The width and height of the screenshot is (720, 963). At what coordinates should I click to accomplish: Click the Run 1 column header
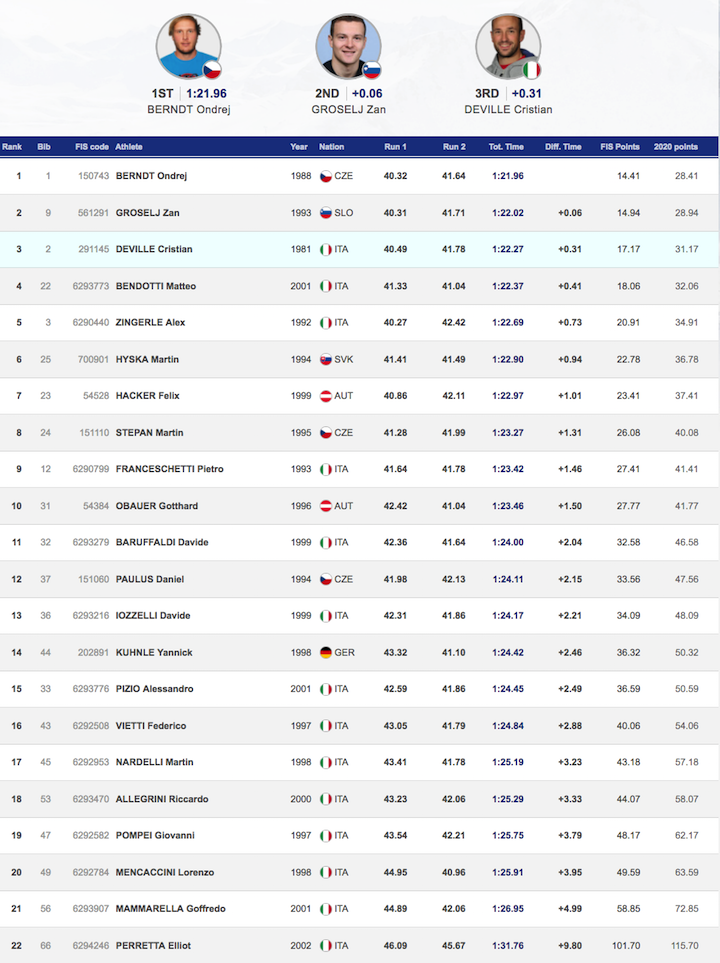point(396,147)
